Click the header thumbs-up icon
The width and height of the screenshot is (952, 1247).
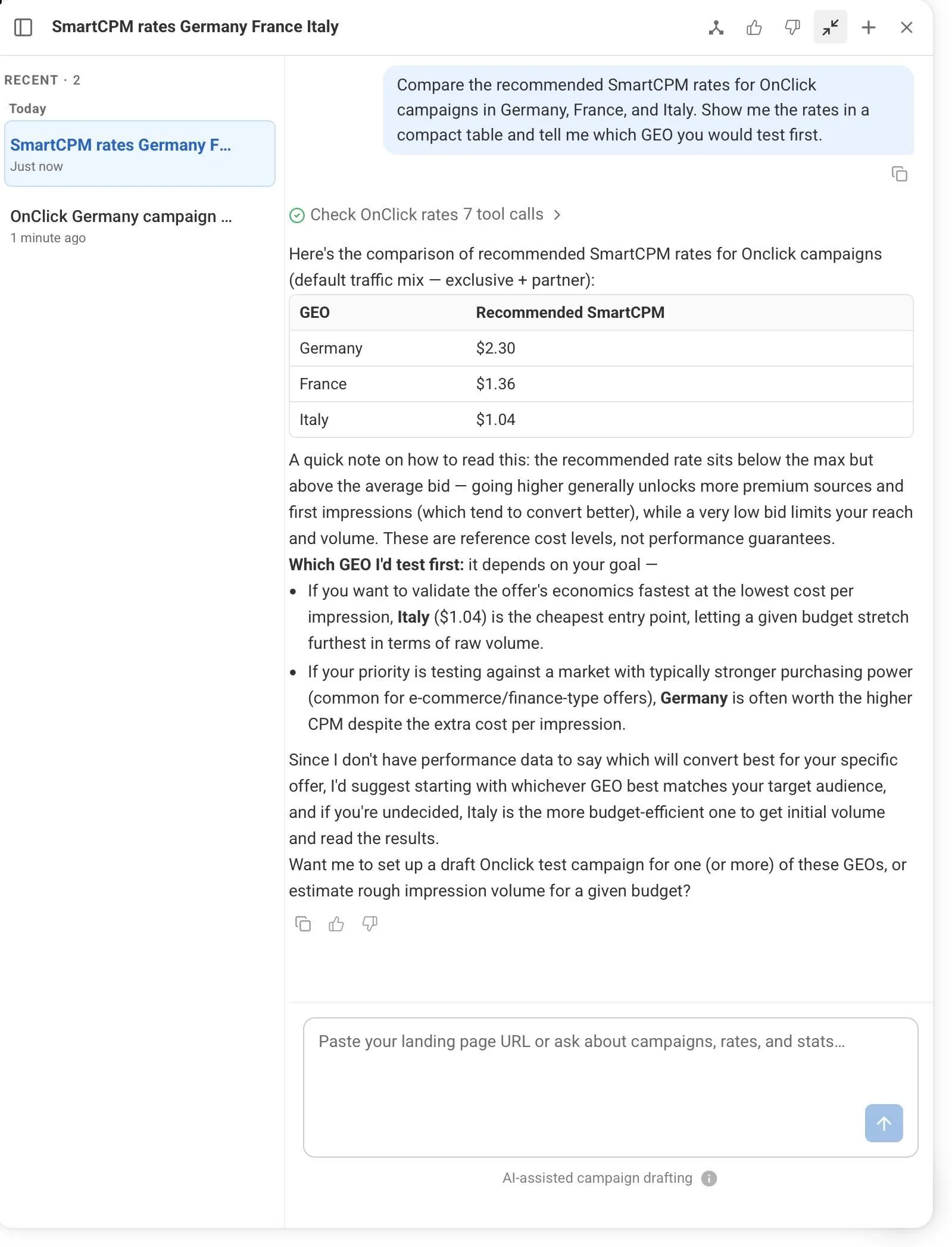coord(754,27)
